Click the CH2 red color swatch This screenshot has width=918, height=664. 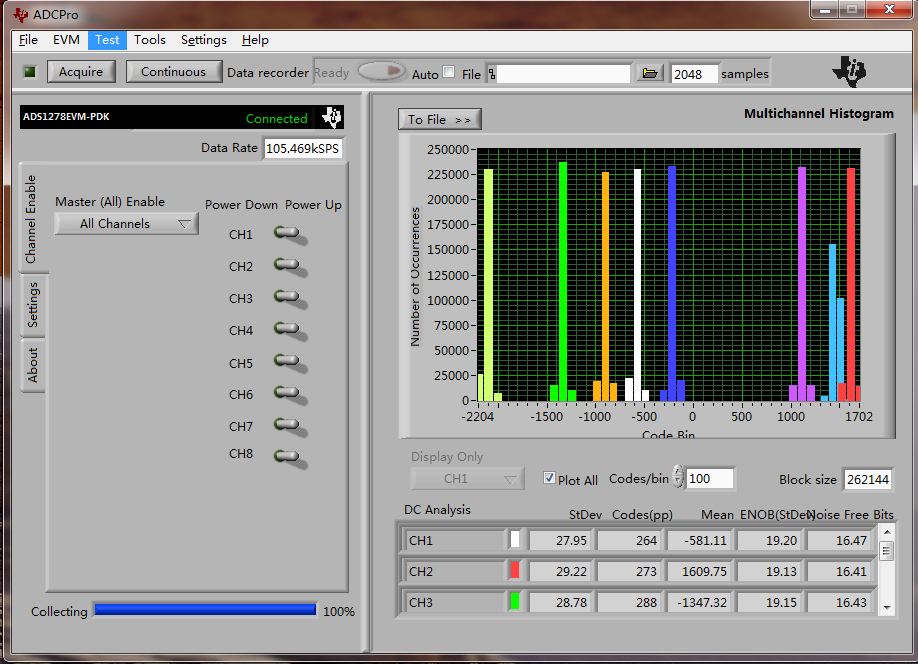point(515,571)
